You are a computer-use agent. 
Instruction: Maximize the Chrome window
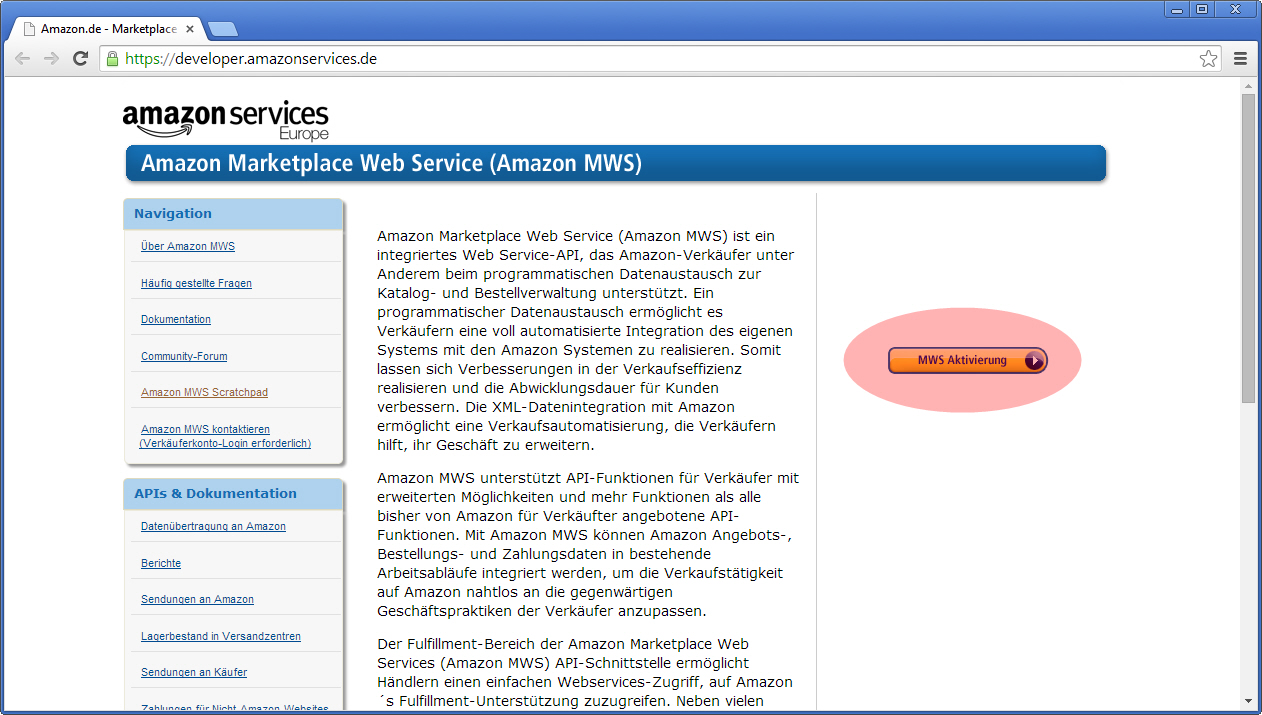1201,9
